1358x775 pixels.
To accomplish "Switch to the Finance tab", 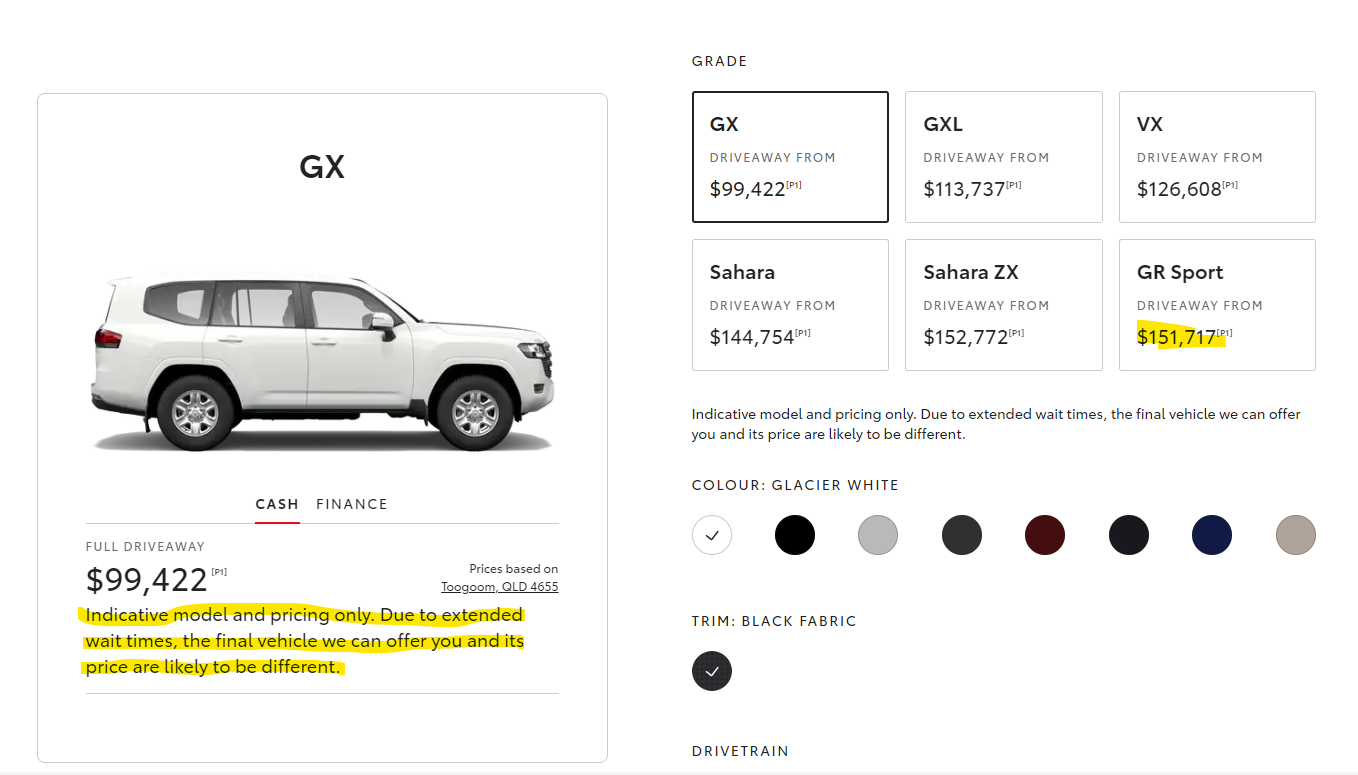I will (352, 504).
